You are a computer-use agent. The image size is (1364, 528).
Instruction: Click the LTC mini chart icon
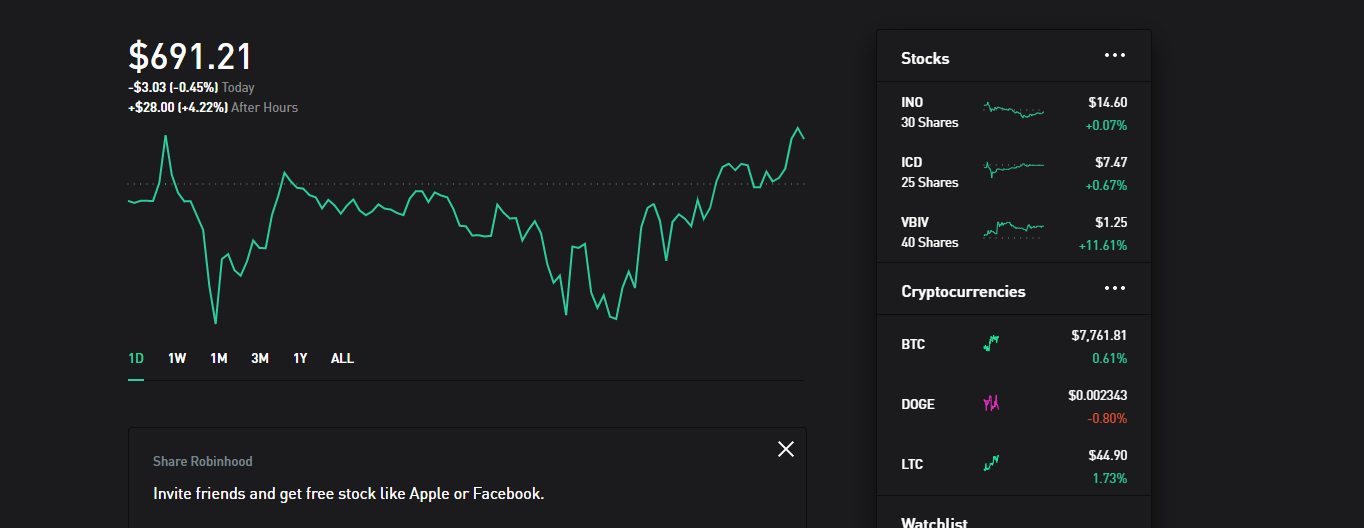point(992,463)
